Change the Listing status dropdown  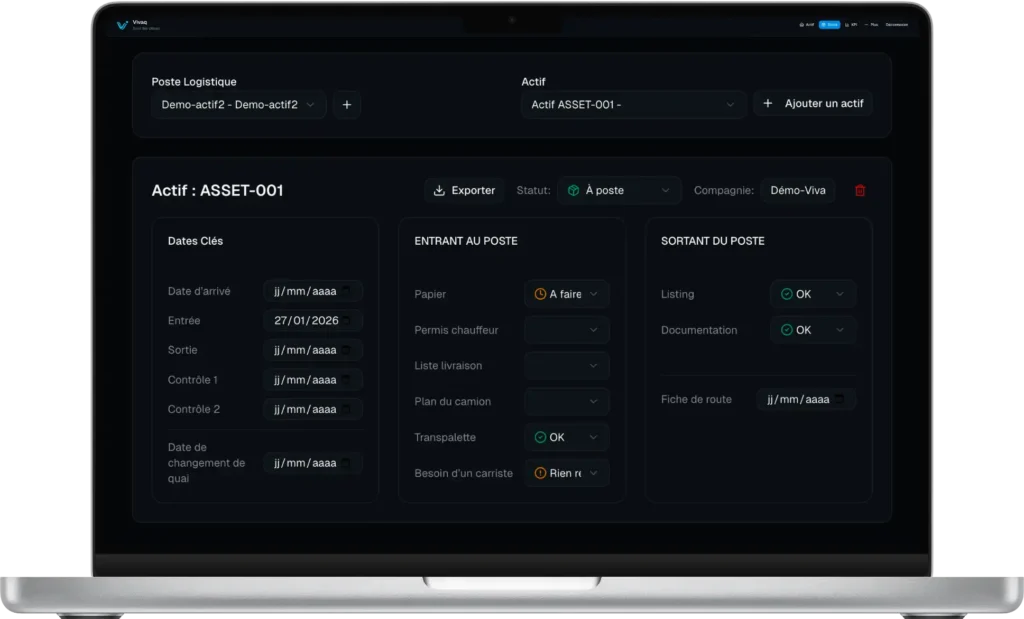pyautogui.click(x=813, y=294)
